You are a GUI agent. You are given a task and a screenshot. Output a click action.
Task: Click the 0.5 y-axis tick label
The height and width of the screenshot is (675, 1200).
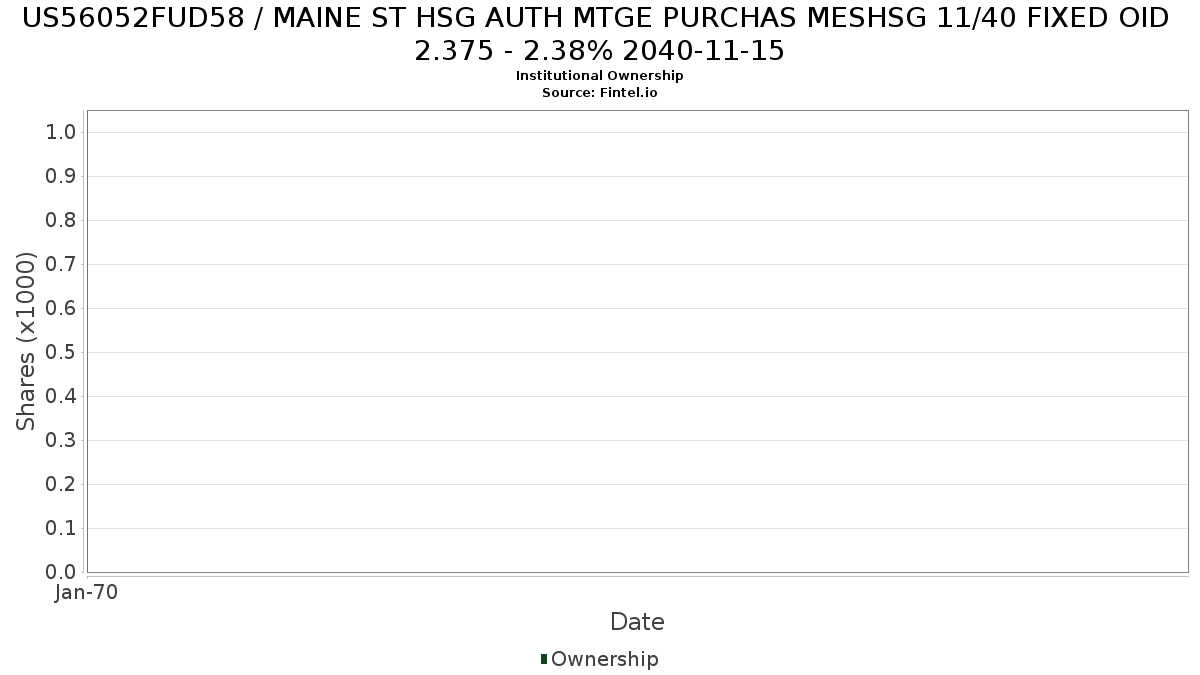coord(61,353)
